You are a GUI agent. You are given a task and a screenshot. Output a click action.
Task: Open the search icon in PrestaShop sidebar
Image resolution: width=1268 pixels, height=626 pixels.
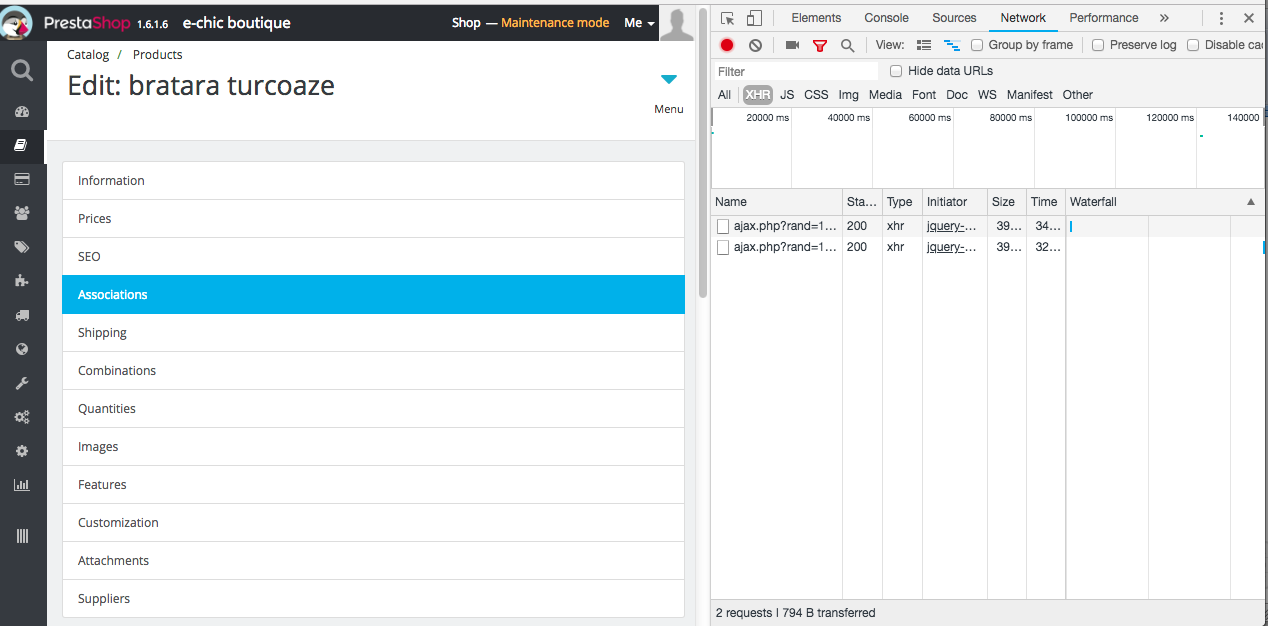[22, 70]
